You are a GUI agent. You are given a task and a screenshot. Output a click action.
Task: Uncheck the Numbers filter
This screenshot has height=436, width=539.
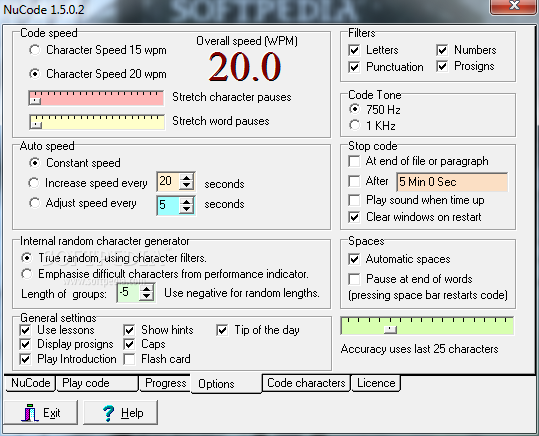pos(442,50)
